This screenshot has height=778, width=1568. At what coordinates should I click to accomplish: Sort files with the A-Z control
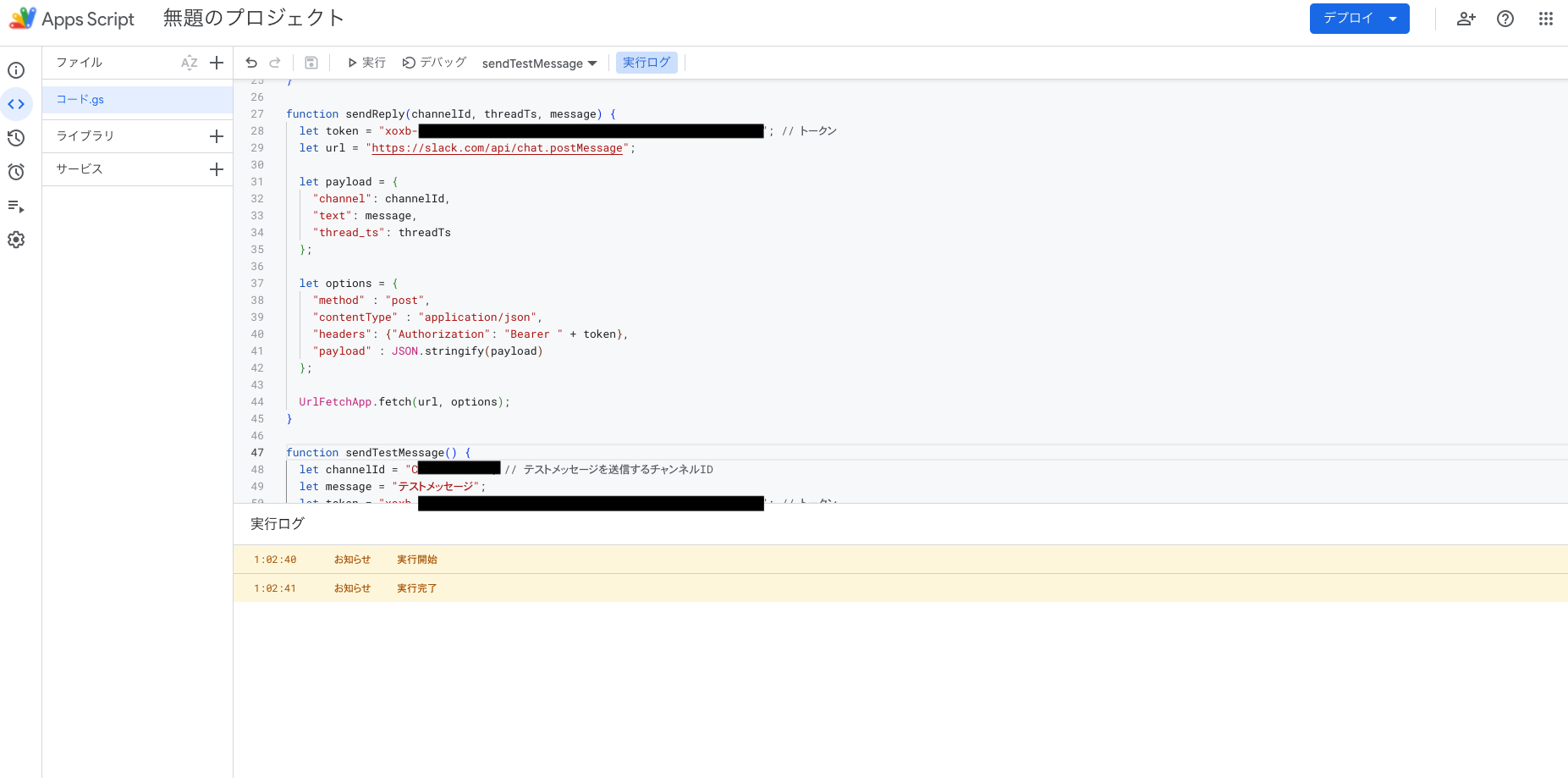click(x=189, y=62)
